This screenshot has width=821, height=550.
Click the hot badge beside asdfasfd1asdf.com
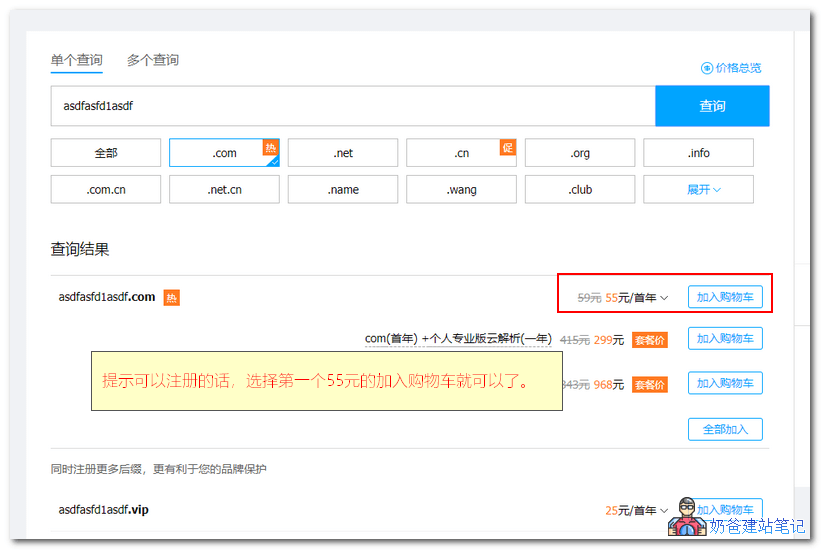171,297
